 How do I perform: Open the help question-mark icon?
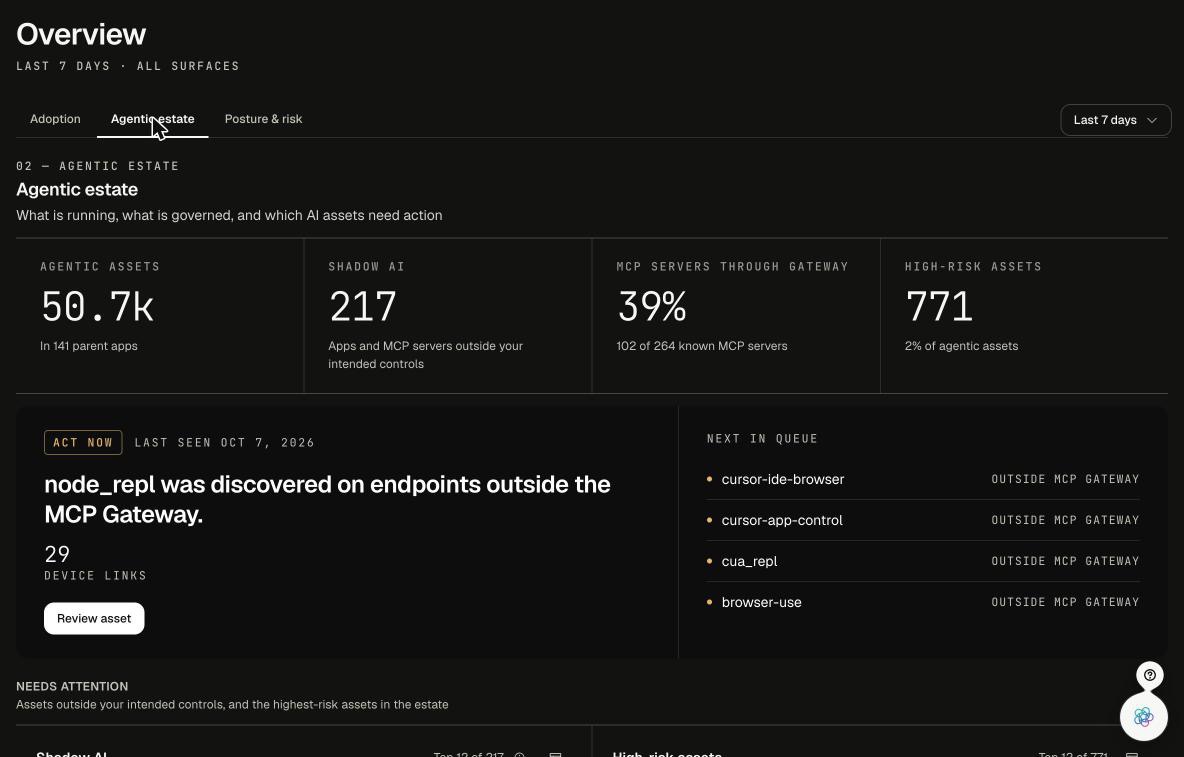[1149, 675]
